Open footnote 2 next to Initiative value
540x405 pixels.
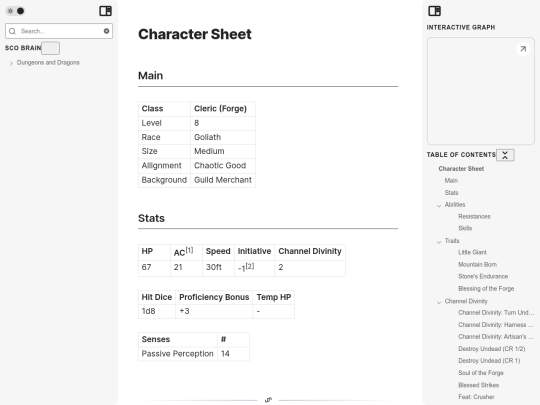click(250, 266)
